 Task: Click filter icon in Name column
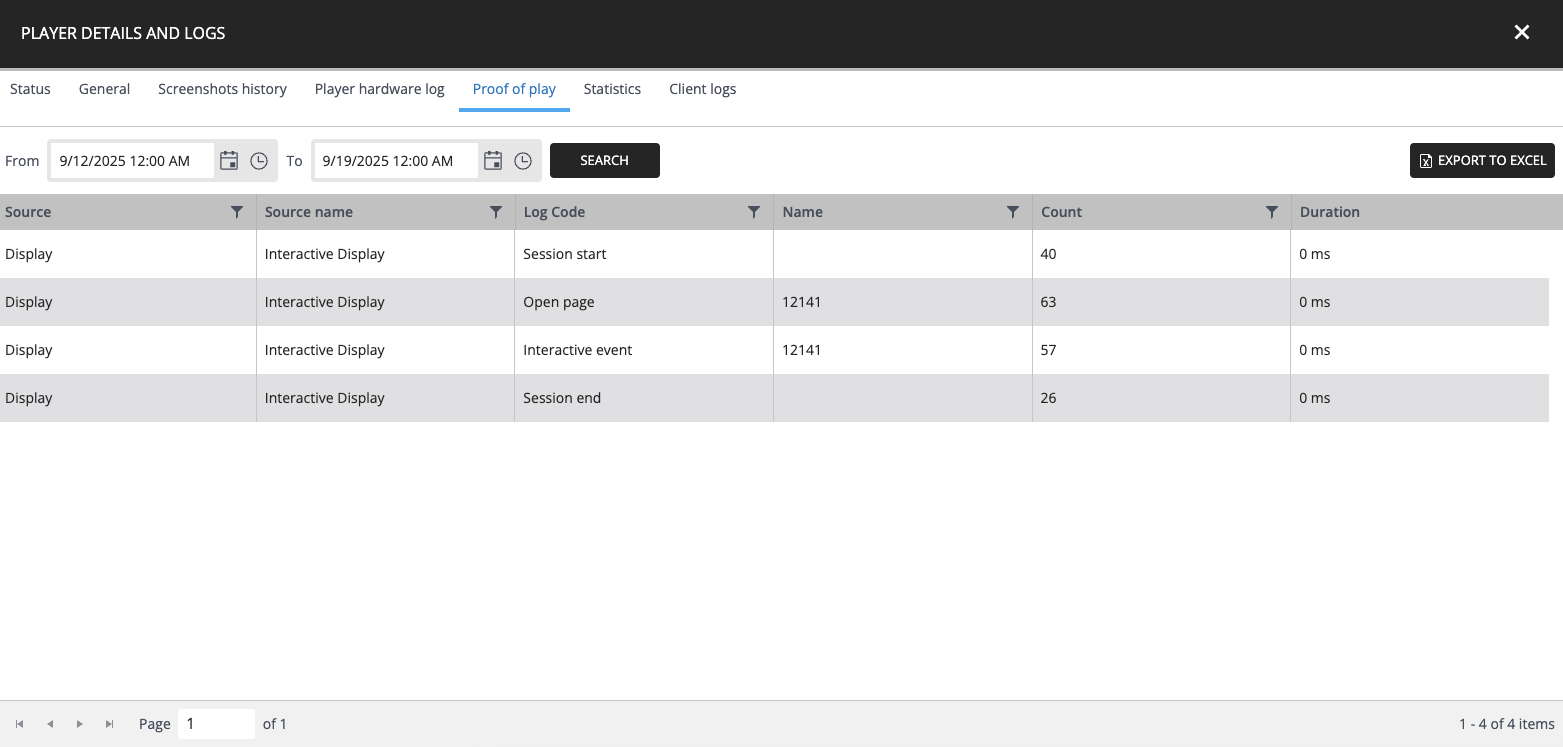click(x=1013, y=212)
